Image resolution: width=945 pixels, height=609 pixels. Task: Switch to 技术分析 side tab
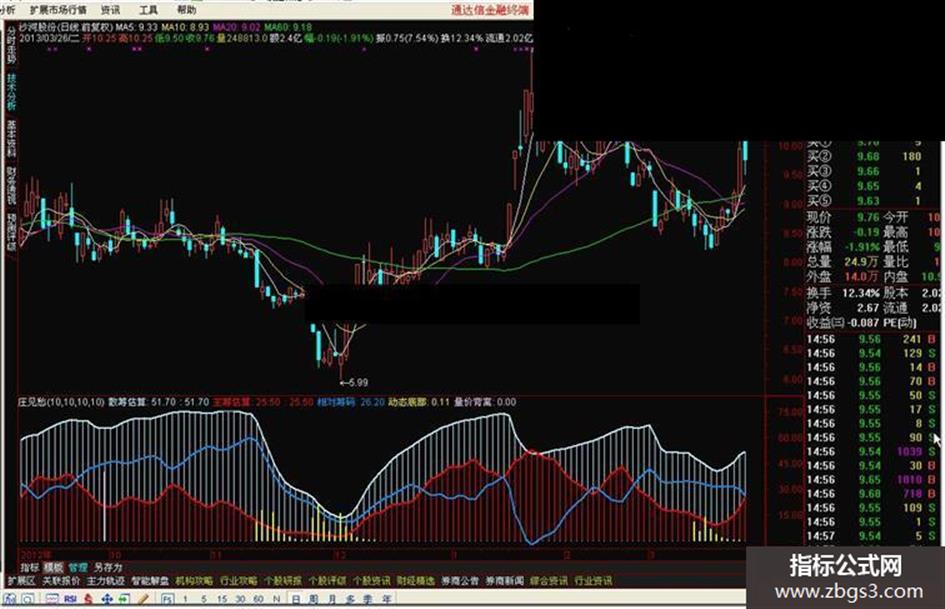(11, 92)
